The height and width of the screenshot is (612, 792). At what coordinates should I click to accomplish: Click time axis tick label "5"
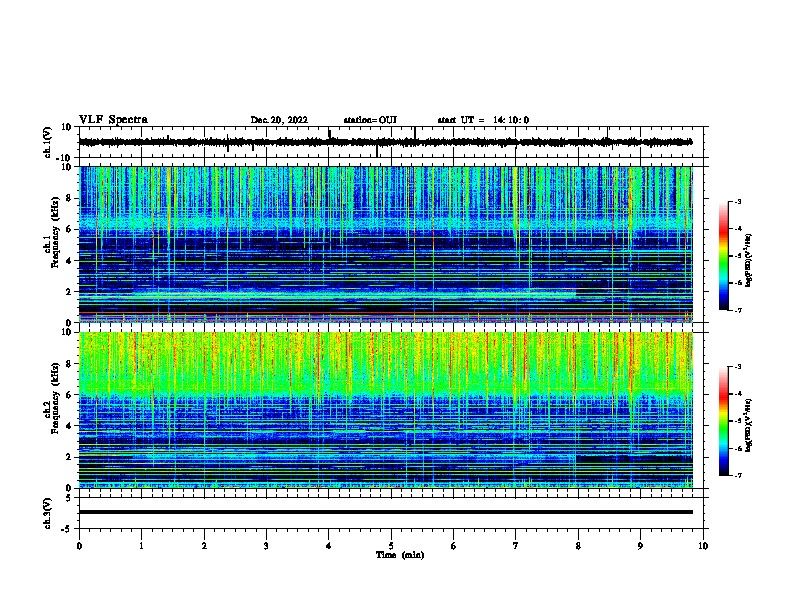(391, 546)
